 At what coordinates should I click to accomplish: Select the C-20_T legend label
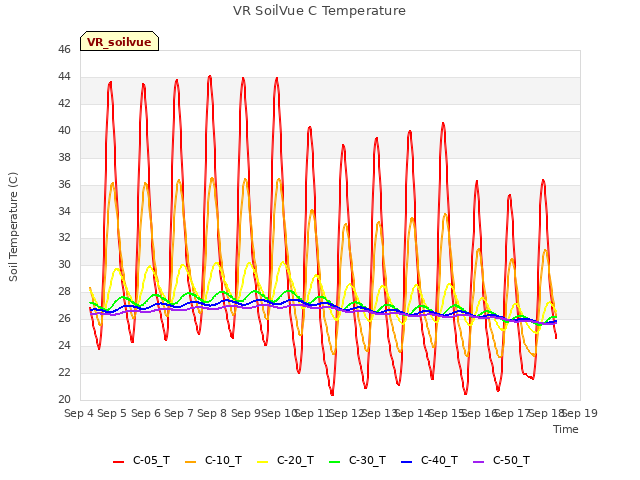coord(295,460)
